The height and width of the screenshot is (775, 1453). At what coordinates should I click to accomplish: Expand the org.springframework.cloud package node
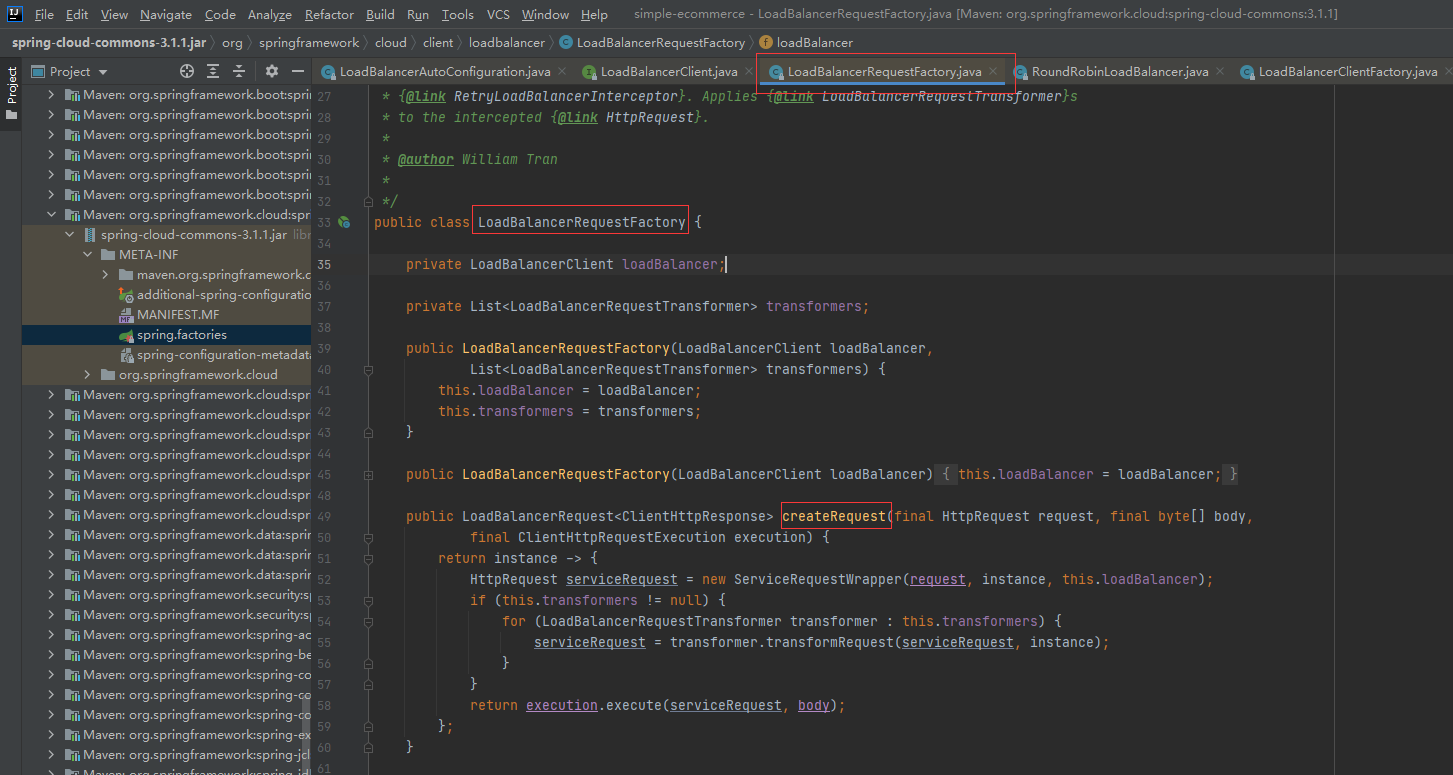(x=88, y=375)
